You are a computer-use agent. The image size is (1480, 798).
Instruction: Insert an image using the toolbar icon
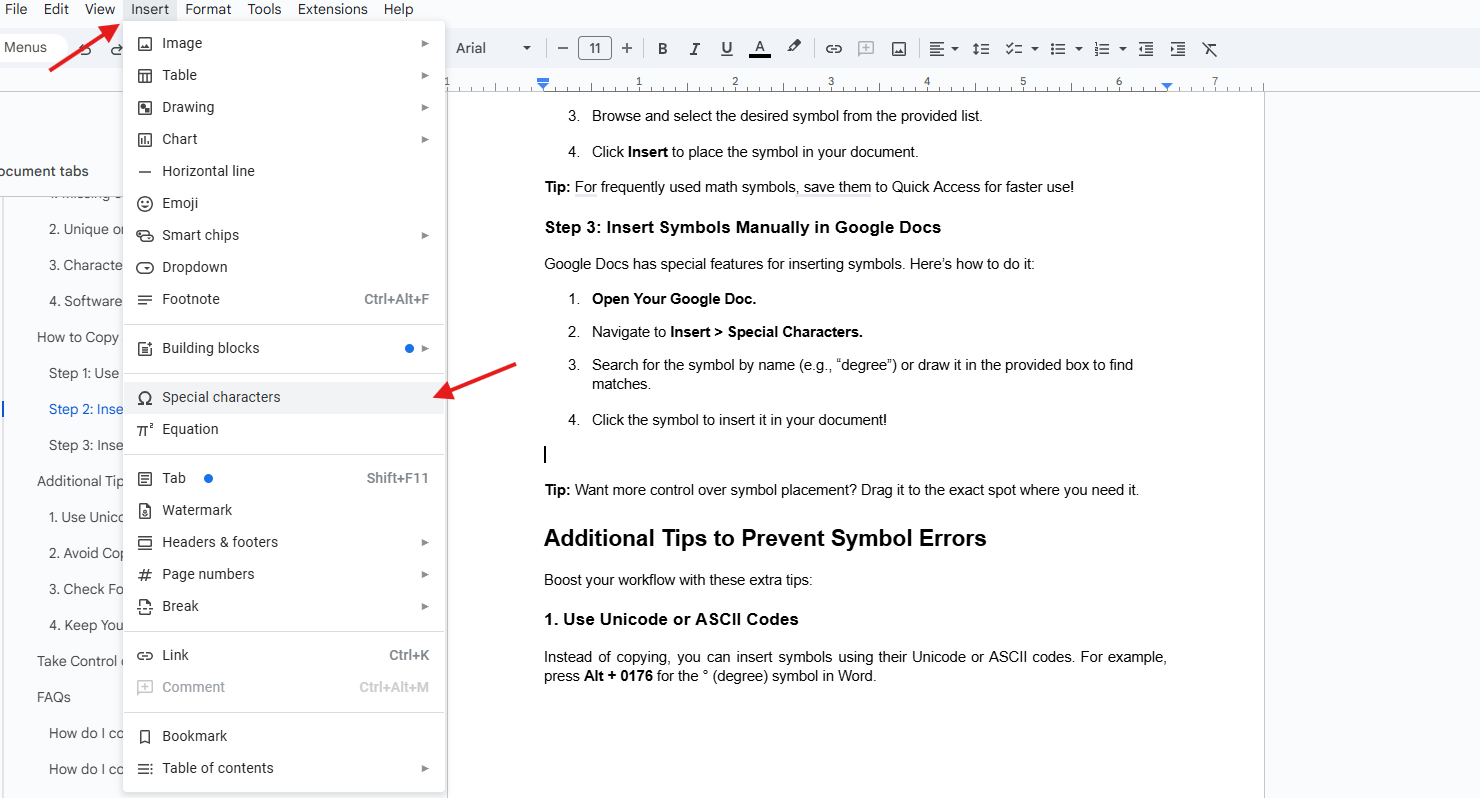click(898, 47)
